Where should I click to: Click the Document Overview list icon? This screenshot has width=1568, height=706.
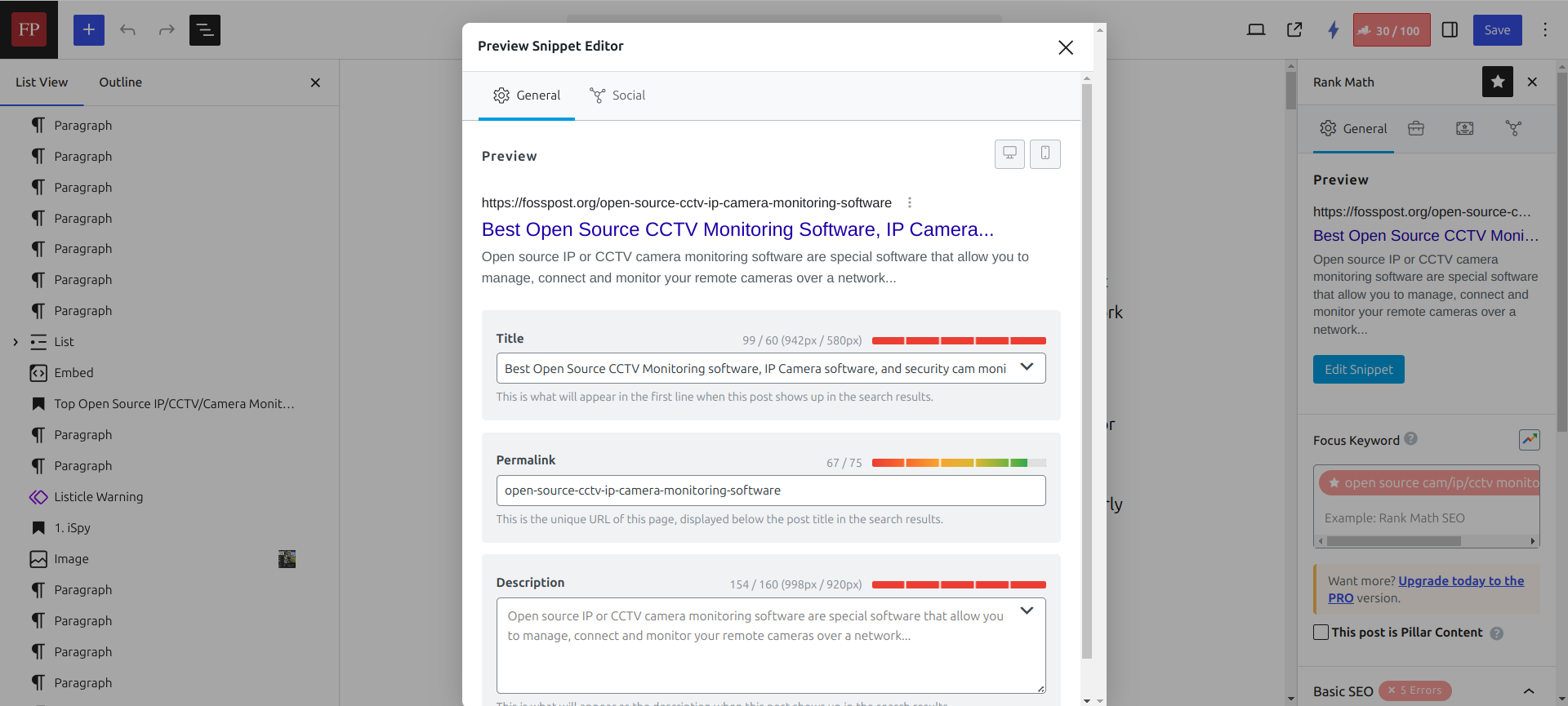[x=205, y=30]
